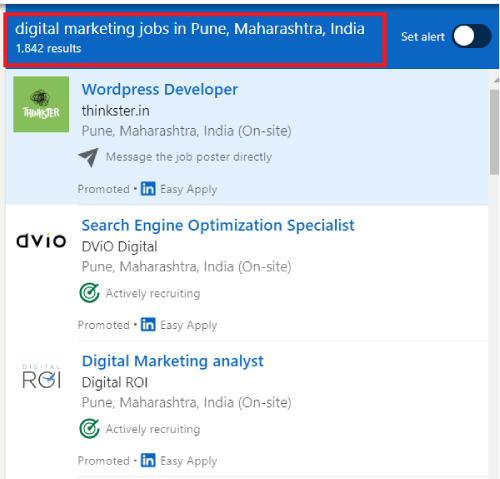Click the Digital ROI company logo
500x479 pixels.
tap(41, 377)
